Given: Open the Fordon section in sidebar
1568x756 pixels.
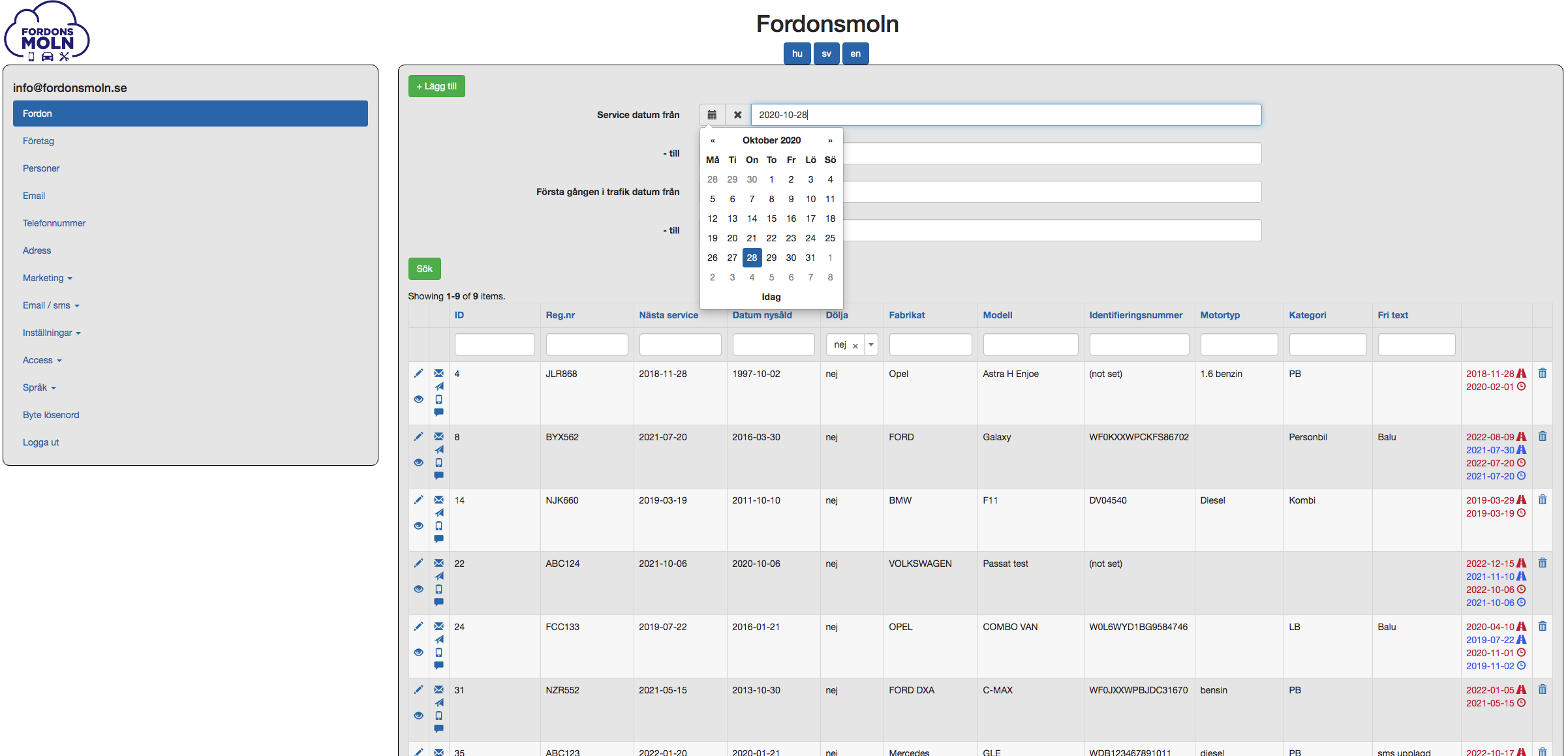Looking at the screenshot, I should 191,113.
